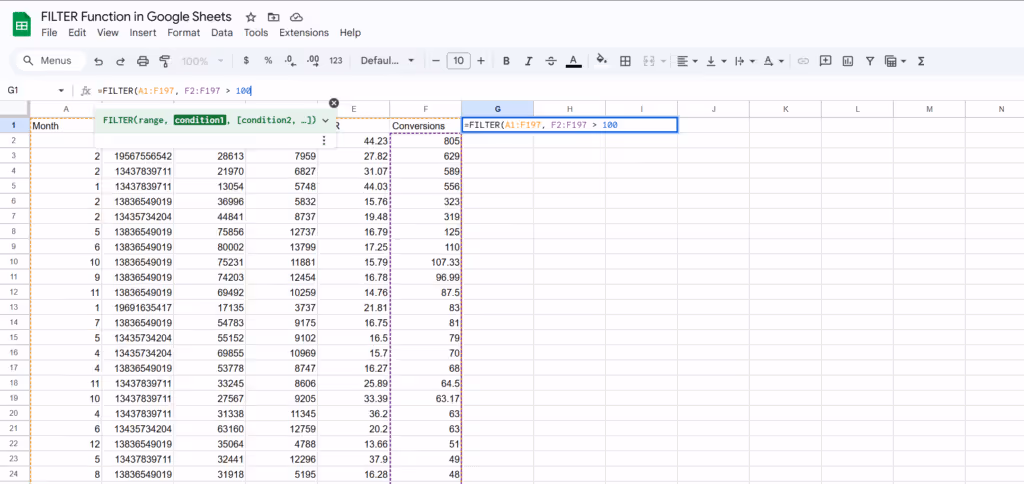Open the horizontal align dropdown
This screenshot has height=484, width=1024.
coord(686,61)
